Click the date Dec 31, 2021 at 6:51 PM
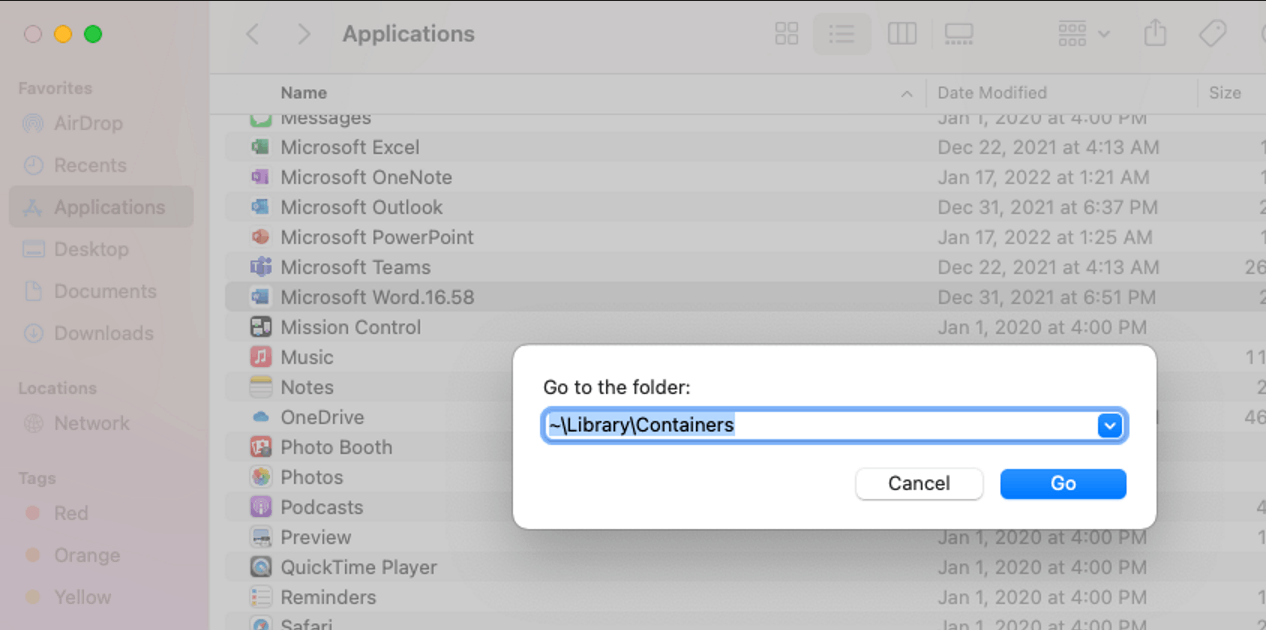Viewport: 1266px width, 630px height. 1046,297
